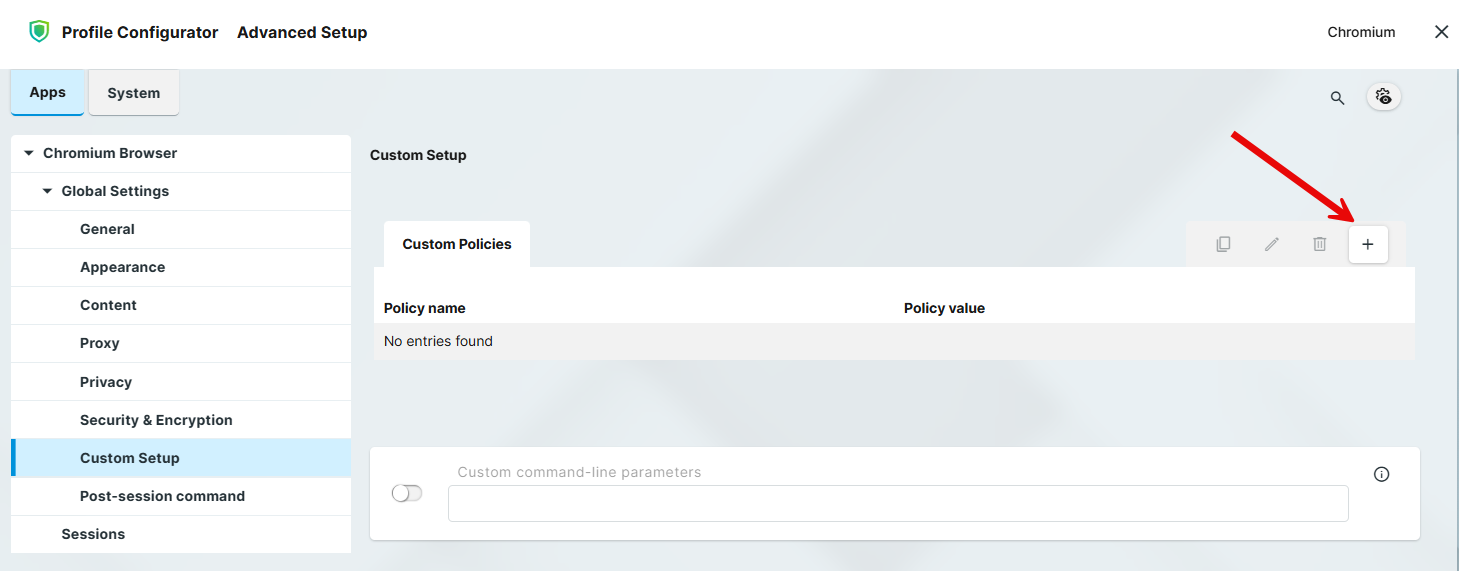The image size is (1459, 571).
Task: Click the settings-eye overview icon
Action: [1384, 97]
